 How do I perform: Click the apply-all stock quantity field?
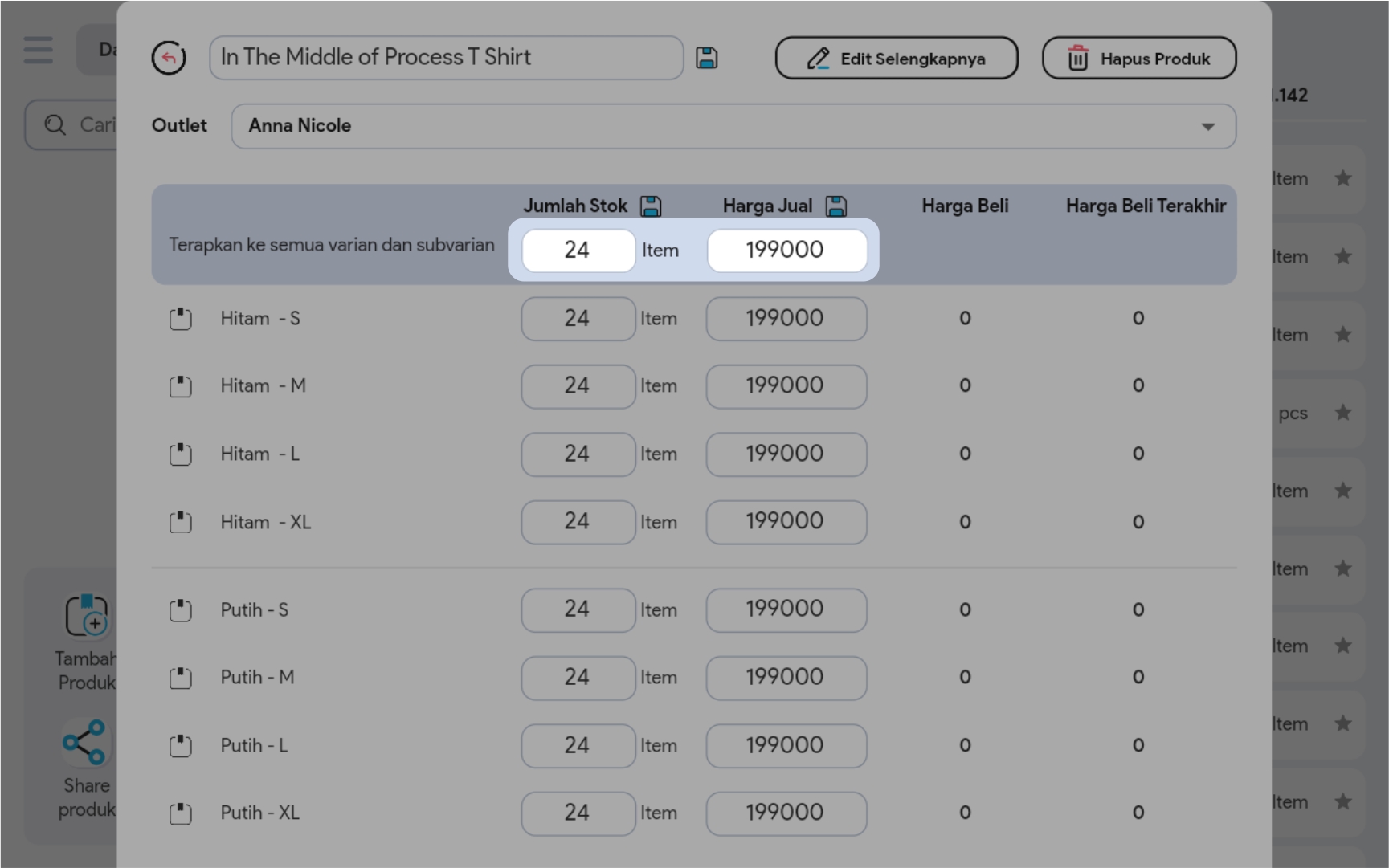point(578,251)
